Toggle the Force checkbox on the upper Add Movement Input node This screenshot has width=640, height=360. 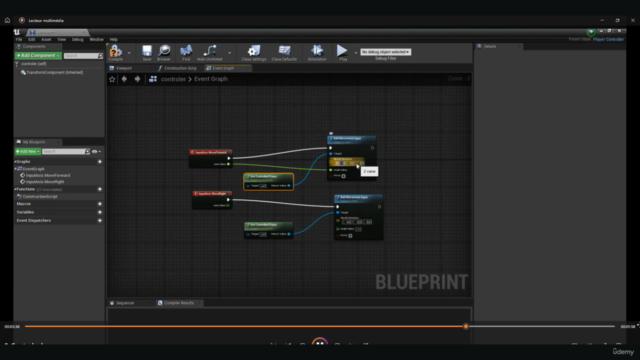coord(344,176)
